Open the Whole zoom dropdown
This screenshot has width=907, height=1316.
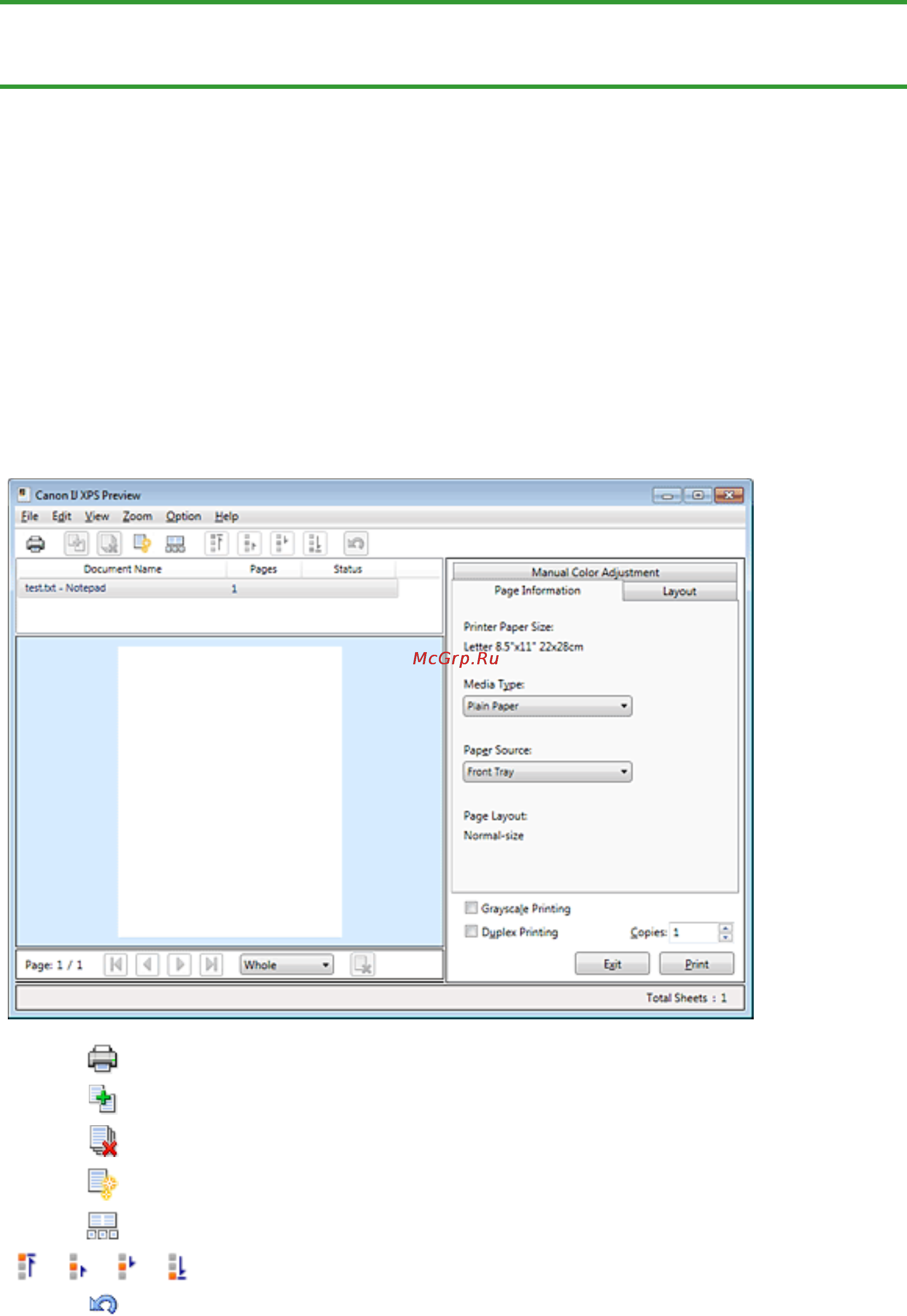287,965
